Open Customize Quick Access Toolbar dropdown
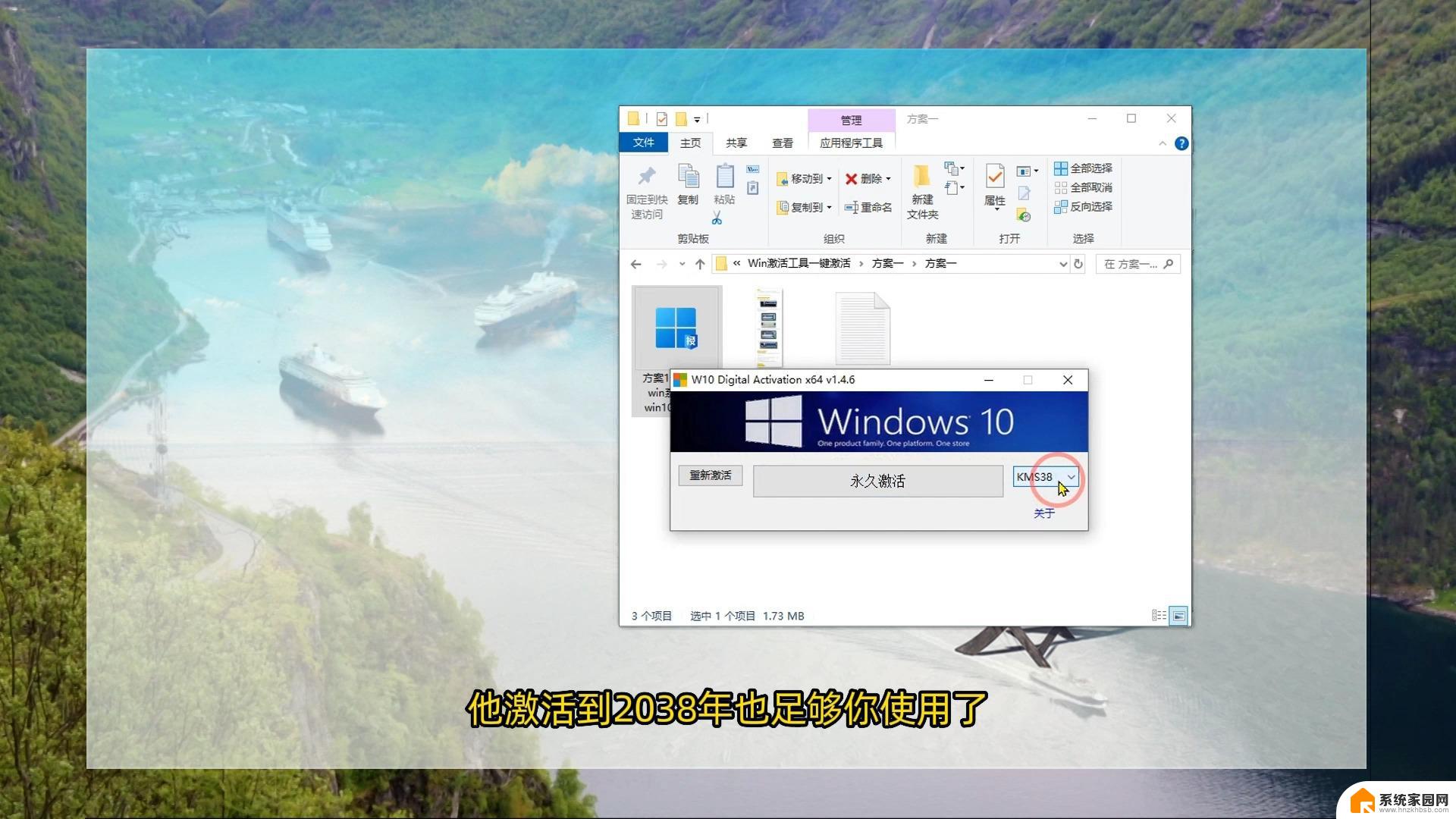This screenshot has width=1456, height=819. [697, 120]
